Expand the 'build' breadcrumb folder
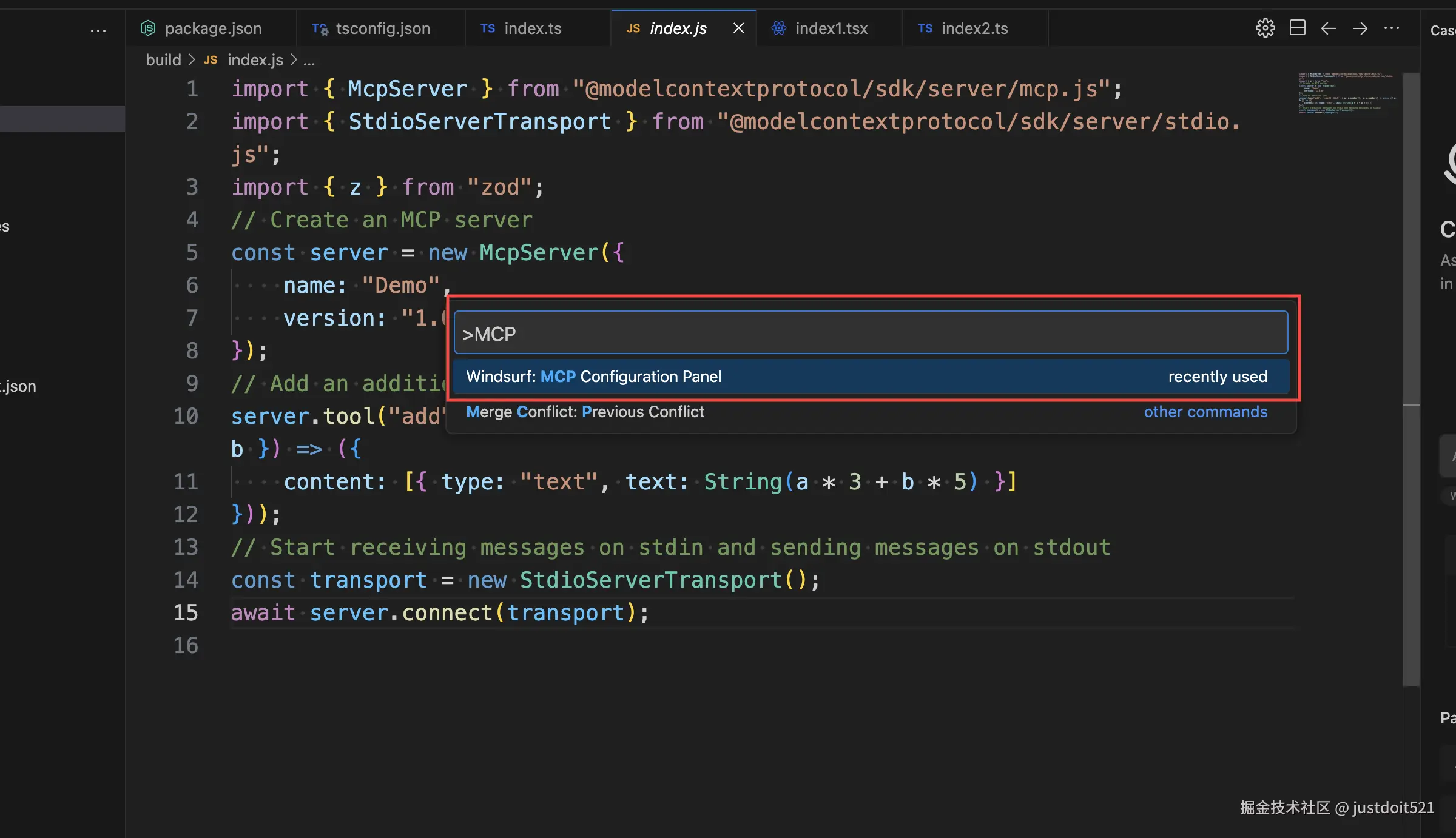This screenshot has width=1456, height=838. pyautogui.click(x=163, y=60)
